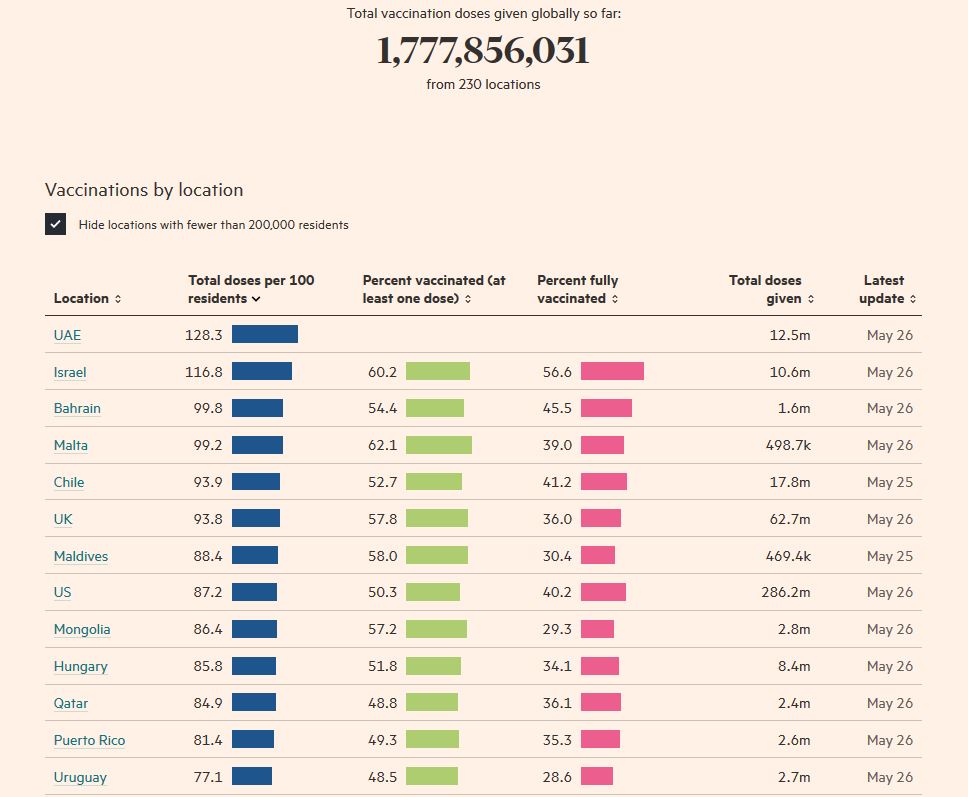The width and height of the screenshot is (968, 797).
Task: Click the Percent fully vaccinated sort arrows
Action: pos(615,299)
